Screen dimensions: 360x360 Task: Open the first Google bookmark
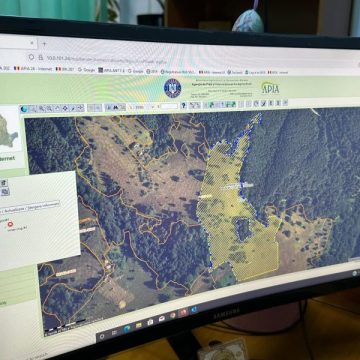click(x=87, y=70)
